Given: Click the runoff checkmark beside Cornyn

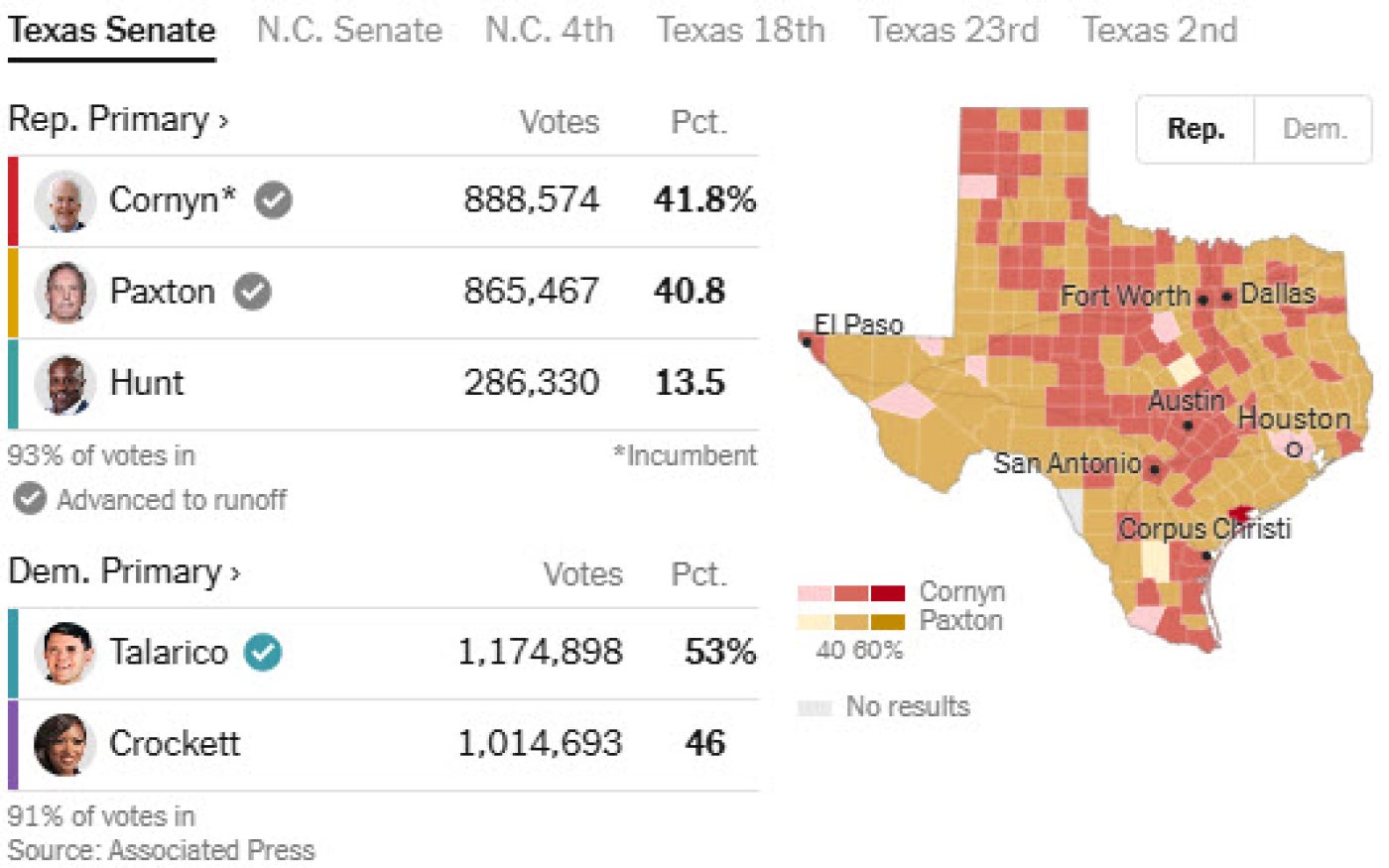Looking at the screenshot, I should tap(274, 200).
